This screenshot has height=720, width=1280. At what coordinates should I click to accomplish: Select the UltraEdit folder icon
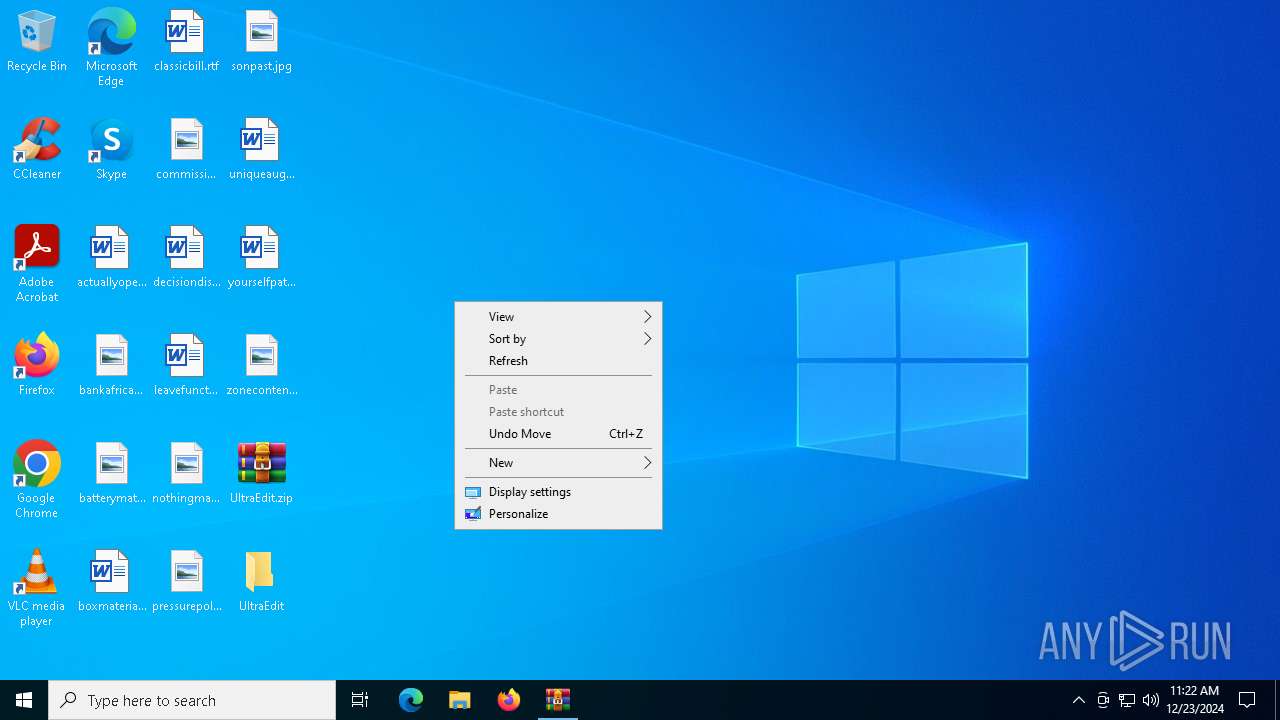tap(261, 582)
